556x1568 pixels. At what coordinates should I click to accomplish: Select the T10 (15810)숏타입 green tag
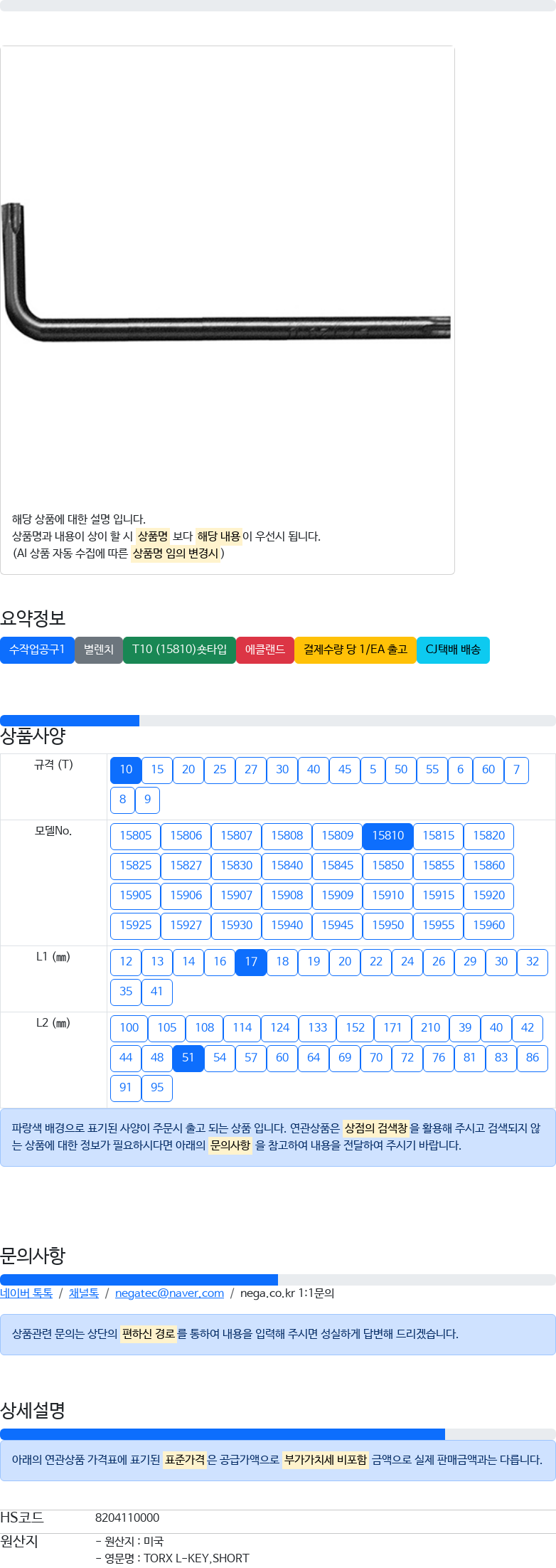(179, 650)
